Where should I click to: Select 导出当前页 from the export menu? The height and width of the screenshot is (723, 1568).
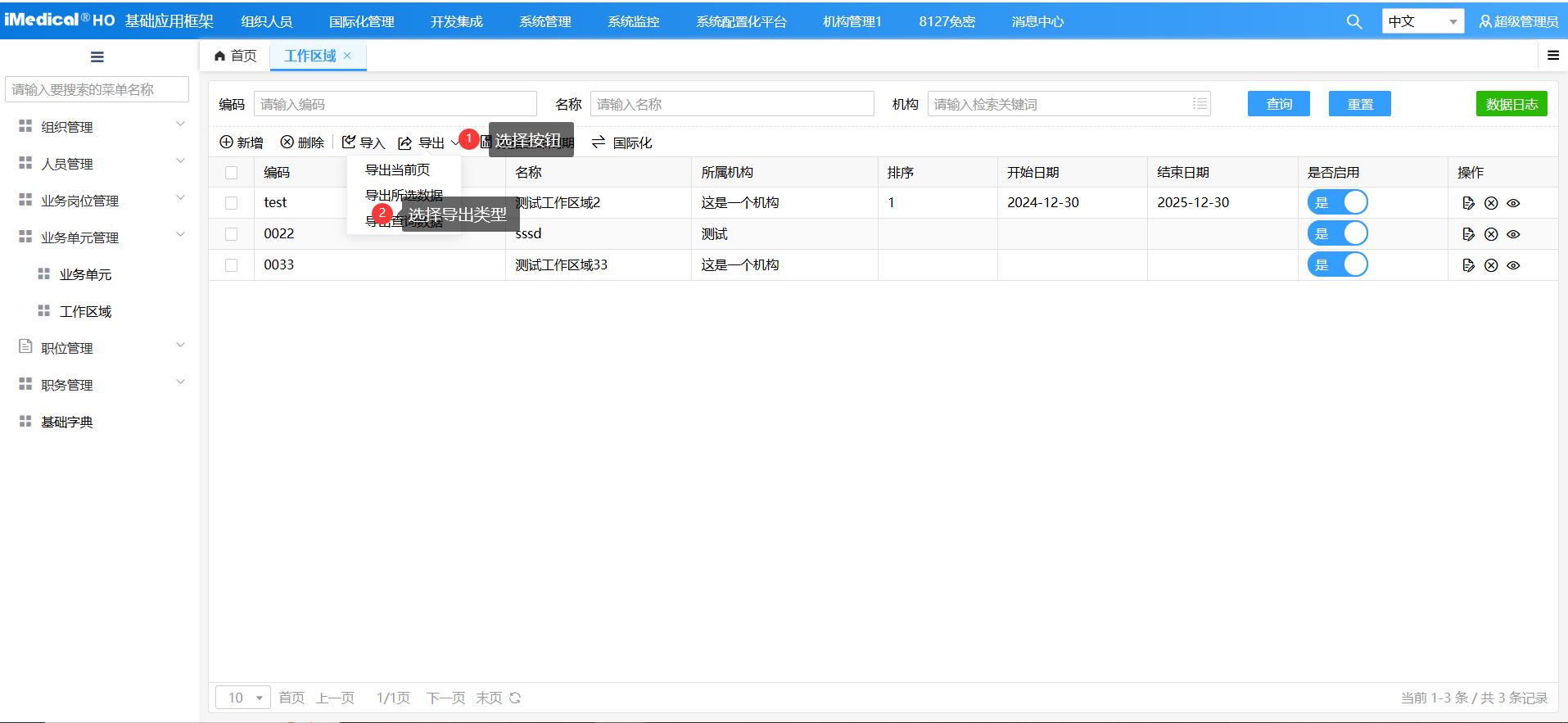[x=397, y=169]
